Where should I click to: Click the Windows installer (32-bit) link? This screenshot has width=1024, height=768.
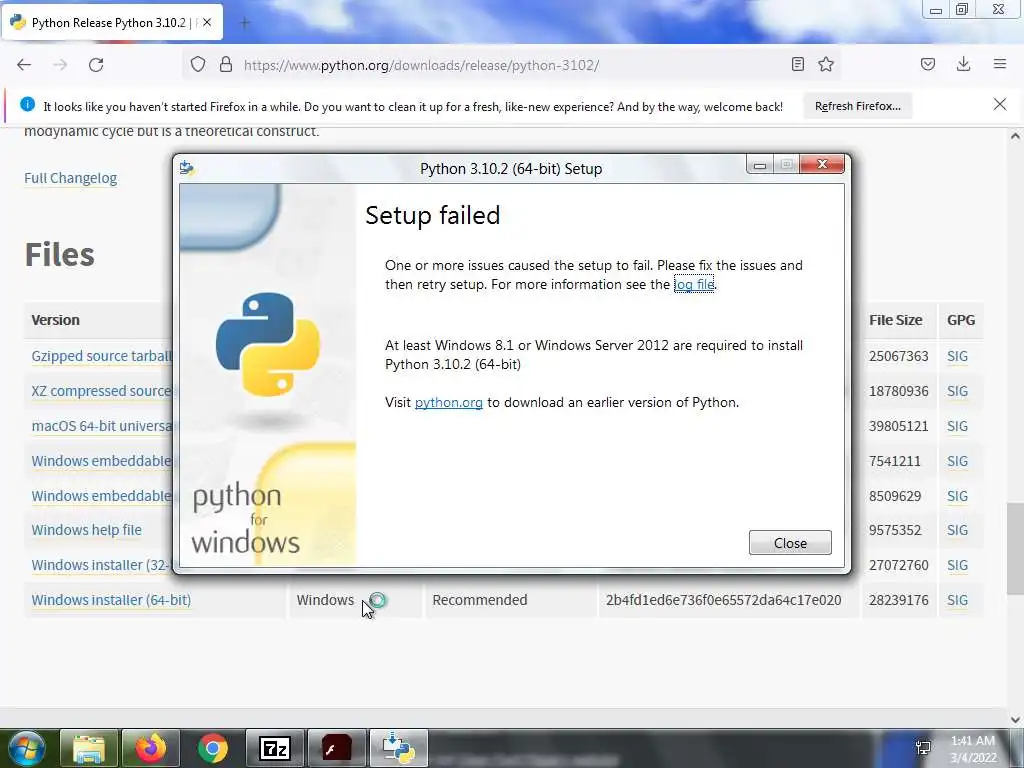[101, 565]
